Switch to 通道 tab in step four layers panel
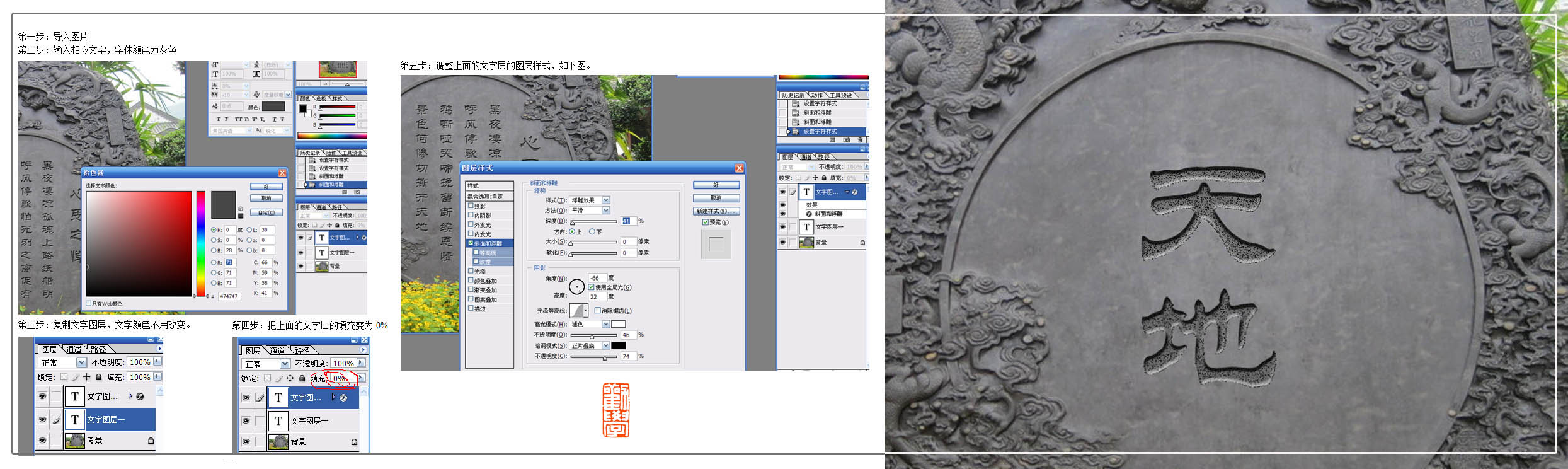1568x469 pixels. coord(278,350)
